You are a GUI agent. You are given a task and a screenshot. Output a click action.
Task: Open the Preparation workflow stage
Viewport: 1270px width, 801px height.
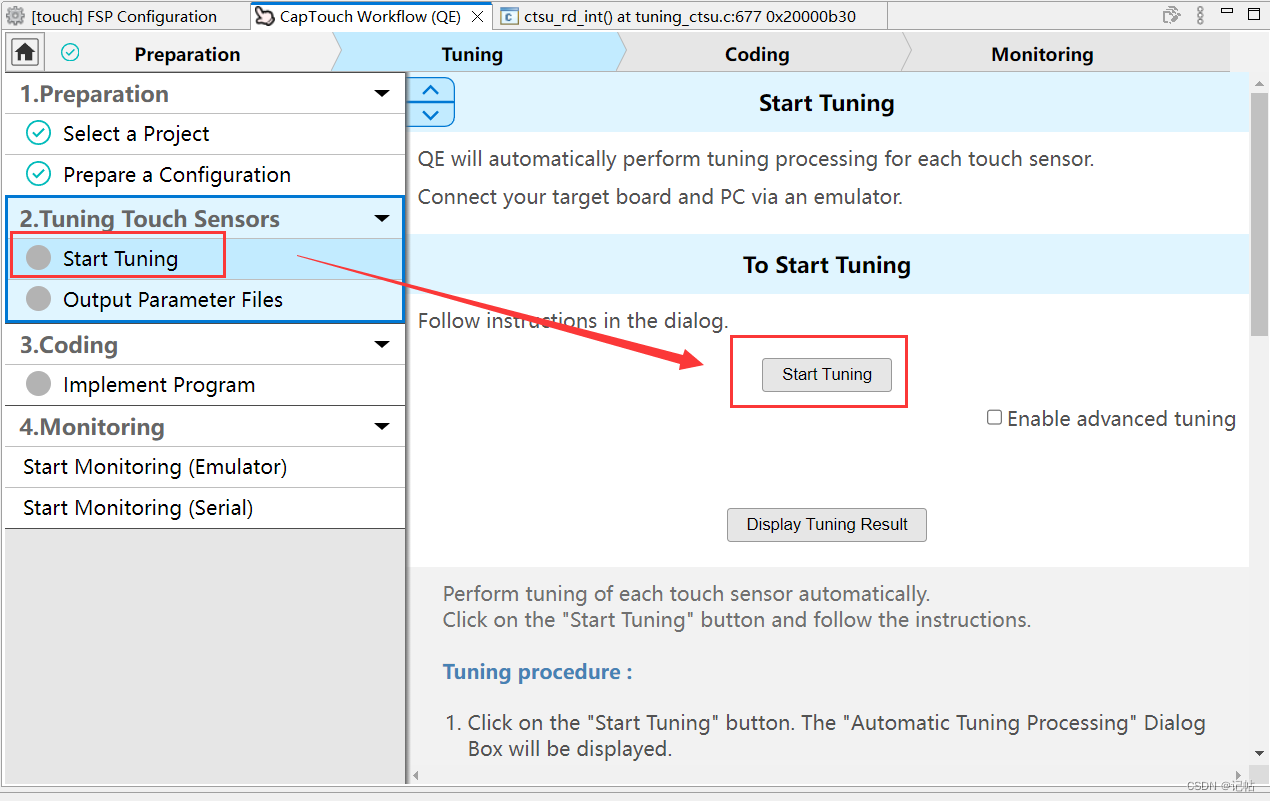[187, 54]
